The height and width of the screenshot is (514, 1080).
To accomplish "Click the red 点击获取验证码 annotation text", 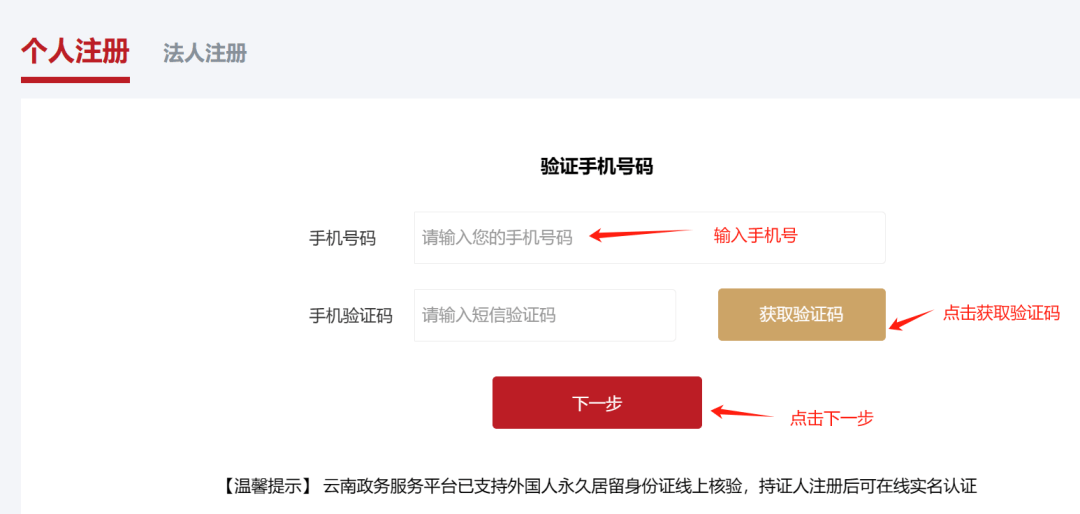I will [x=1001, y=313].
